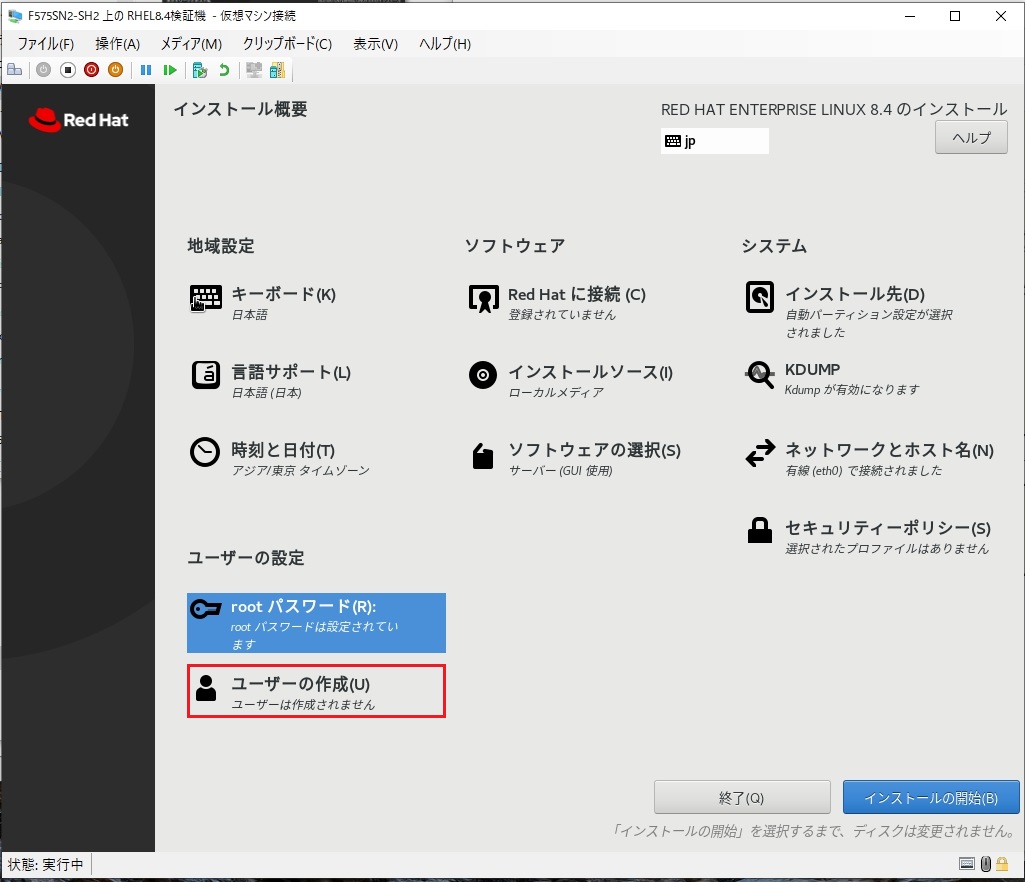The width and height of the screenshot is (1025, 882).
Task: Click the gold padlock in the status bar
Action: [1001, 864]
